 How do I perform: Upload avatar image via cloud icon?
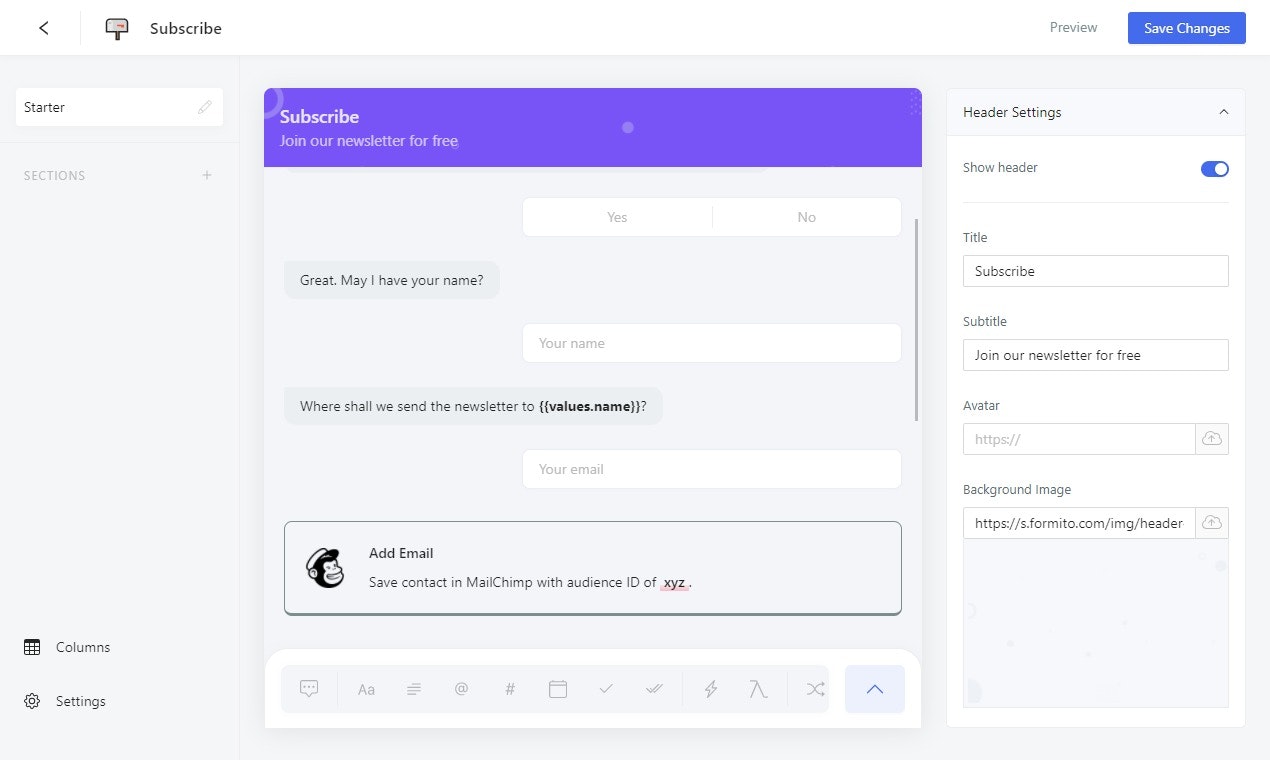(1212, 439)
